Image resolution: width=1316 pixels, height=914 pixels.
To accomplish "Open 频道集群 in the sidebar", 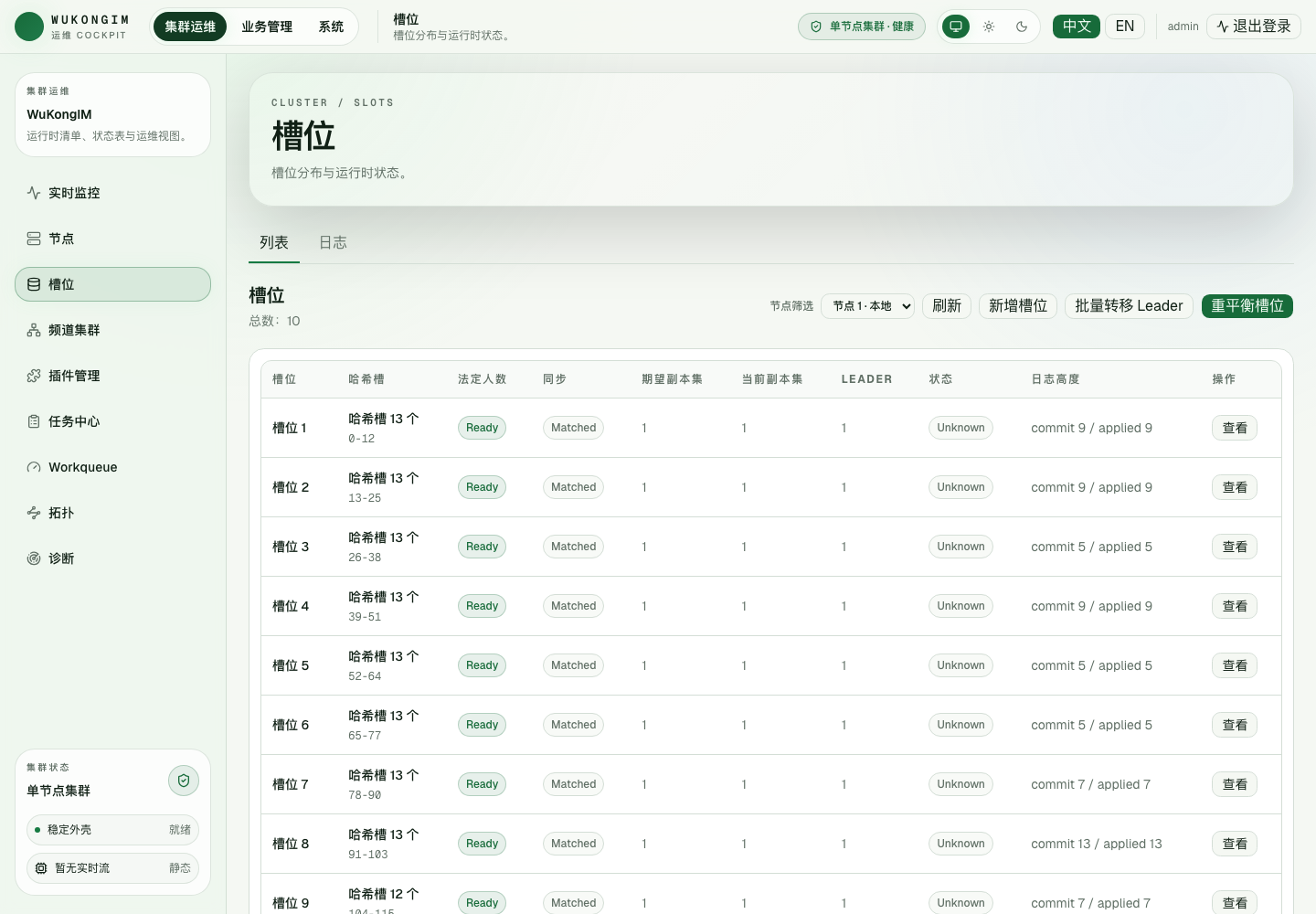I will pos(112,330).
